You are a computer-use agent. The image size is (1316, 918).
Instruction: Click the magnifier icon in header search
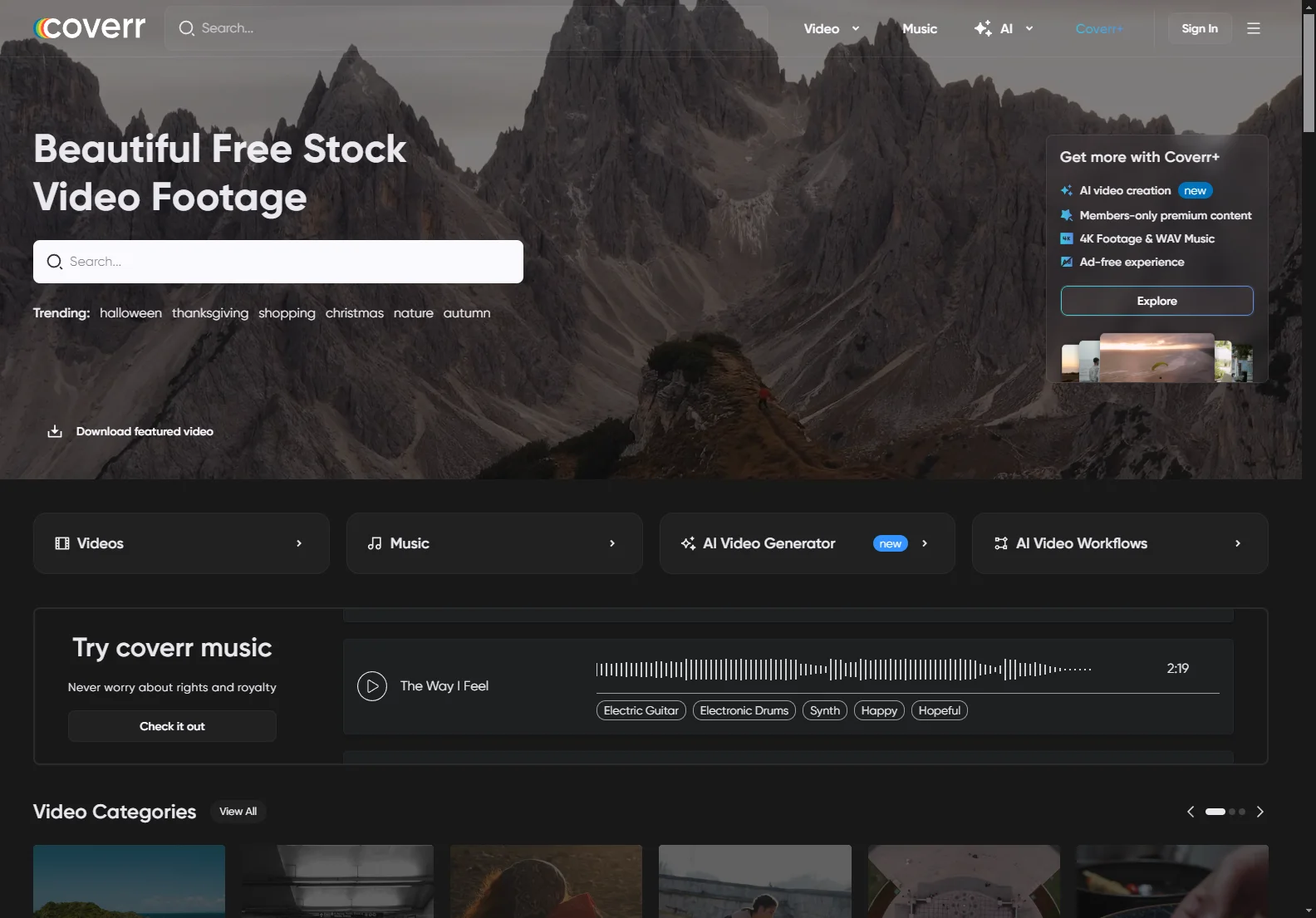point(187,28)
